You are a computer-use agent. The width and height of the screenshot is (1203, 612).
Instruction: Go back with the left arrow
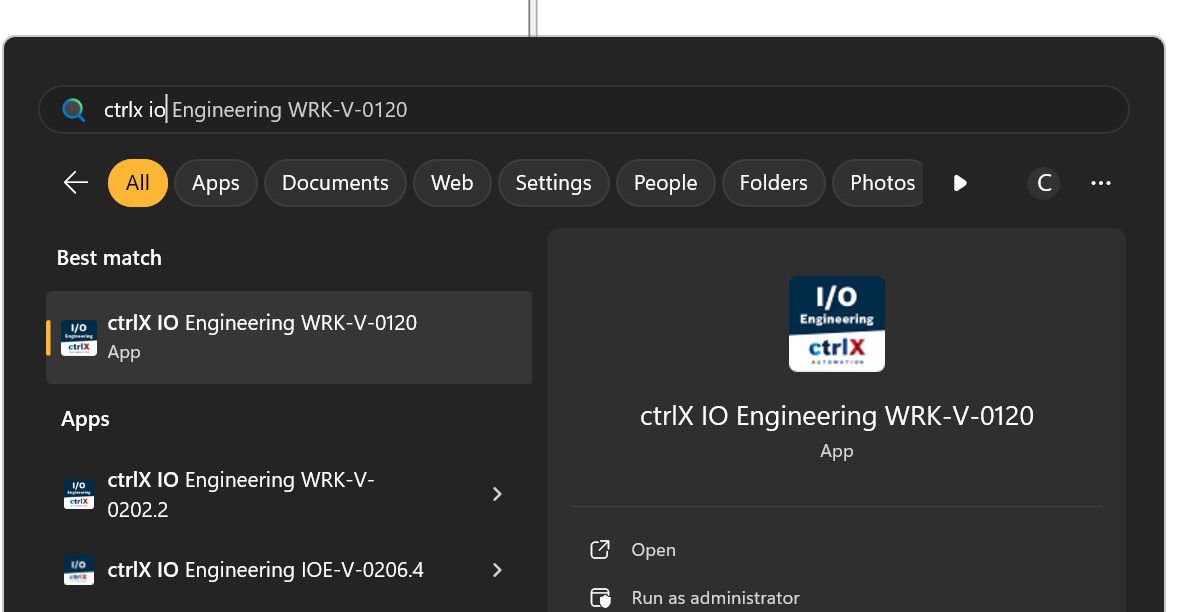pyautogui.click(x=76, y=182)
